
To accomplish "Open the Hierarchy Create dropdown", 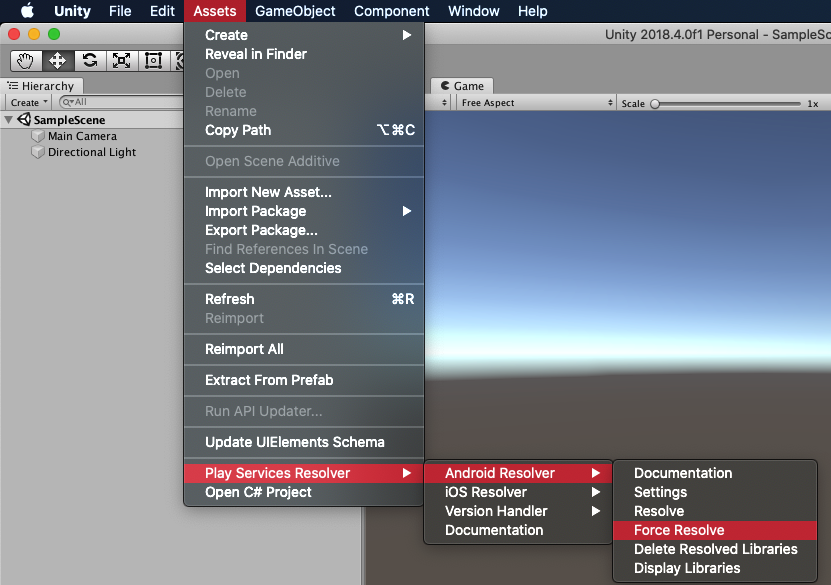I will coord(29,102).
